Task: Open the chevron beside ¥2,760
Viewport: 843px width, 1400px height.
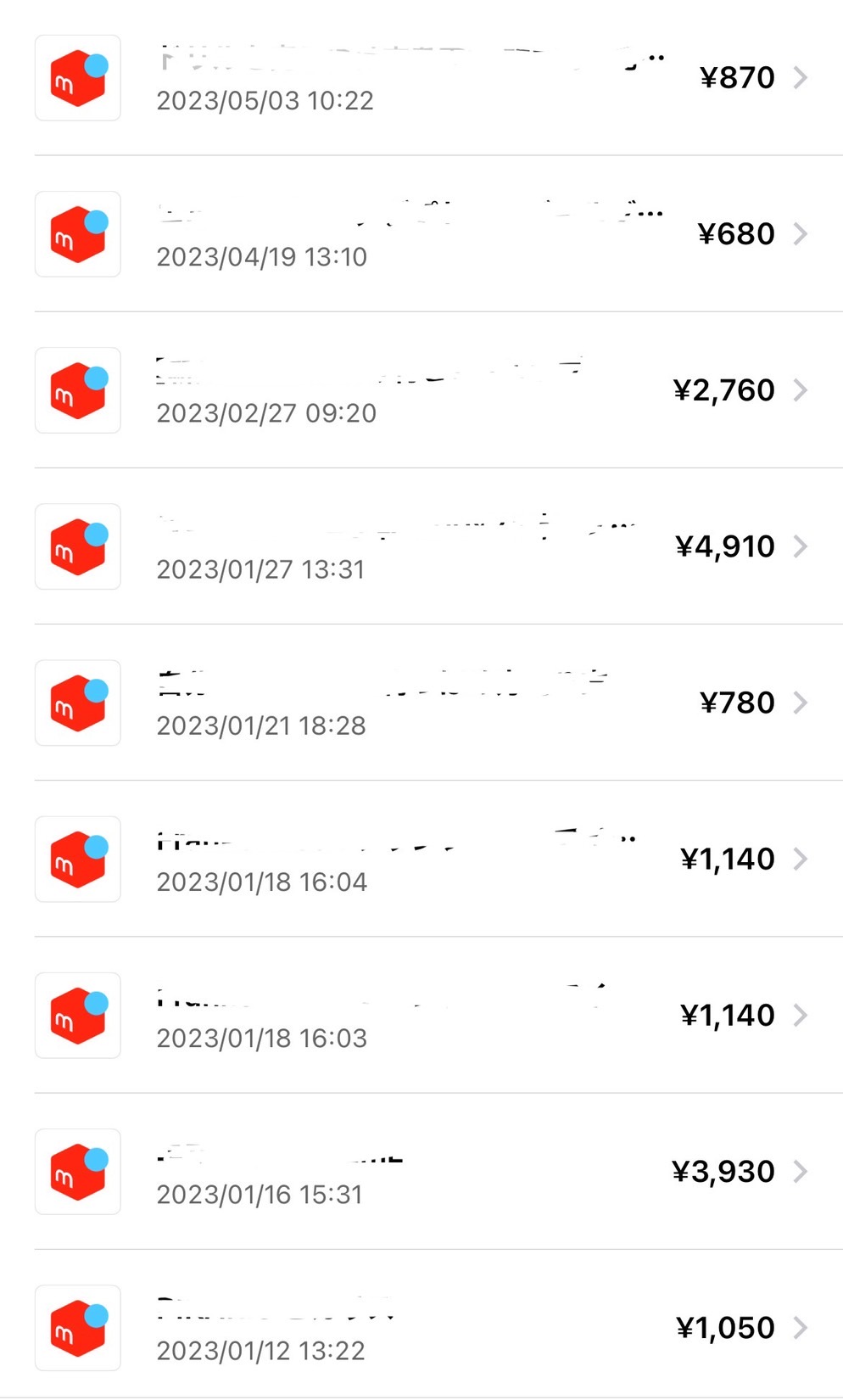Action: pyautogui.click(x=801, y=390)
